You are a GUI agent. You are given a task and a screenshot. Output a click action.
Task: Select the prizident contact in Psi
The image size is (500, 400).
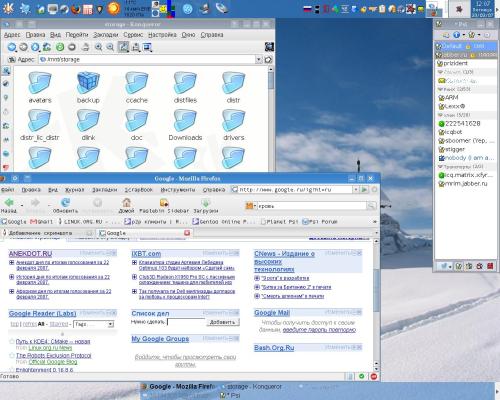(x=465, y=63)
